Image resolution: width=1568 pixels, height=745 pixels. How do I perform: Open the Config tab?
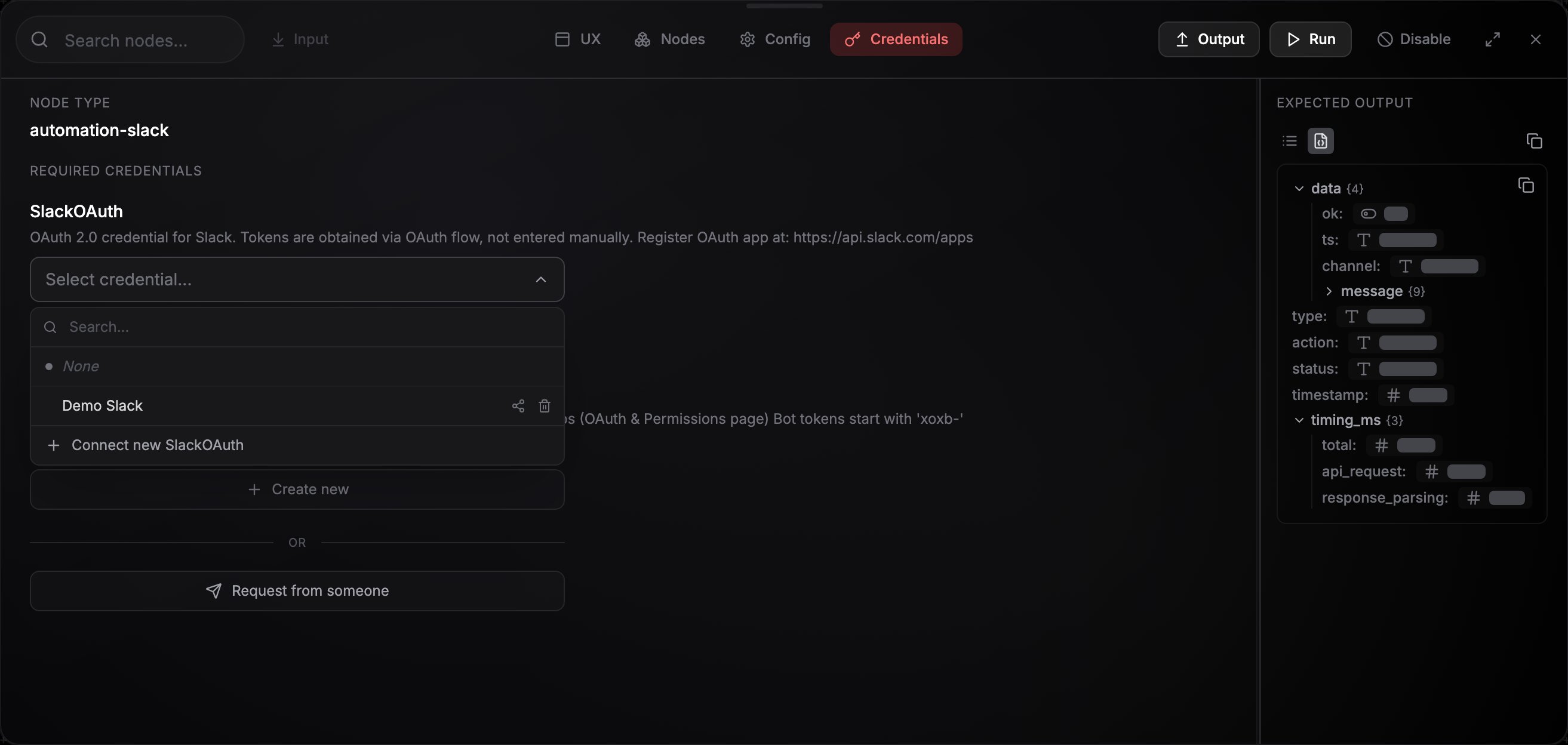[775, 39]
